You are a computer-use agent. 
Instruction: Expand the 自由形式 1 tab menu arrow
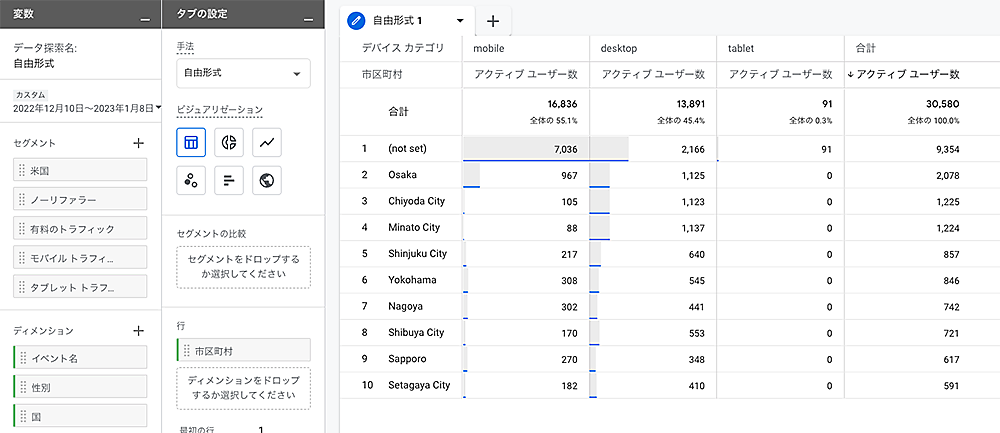pos(459,20)
